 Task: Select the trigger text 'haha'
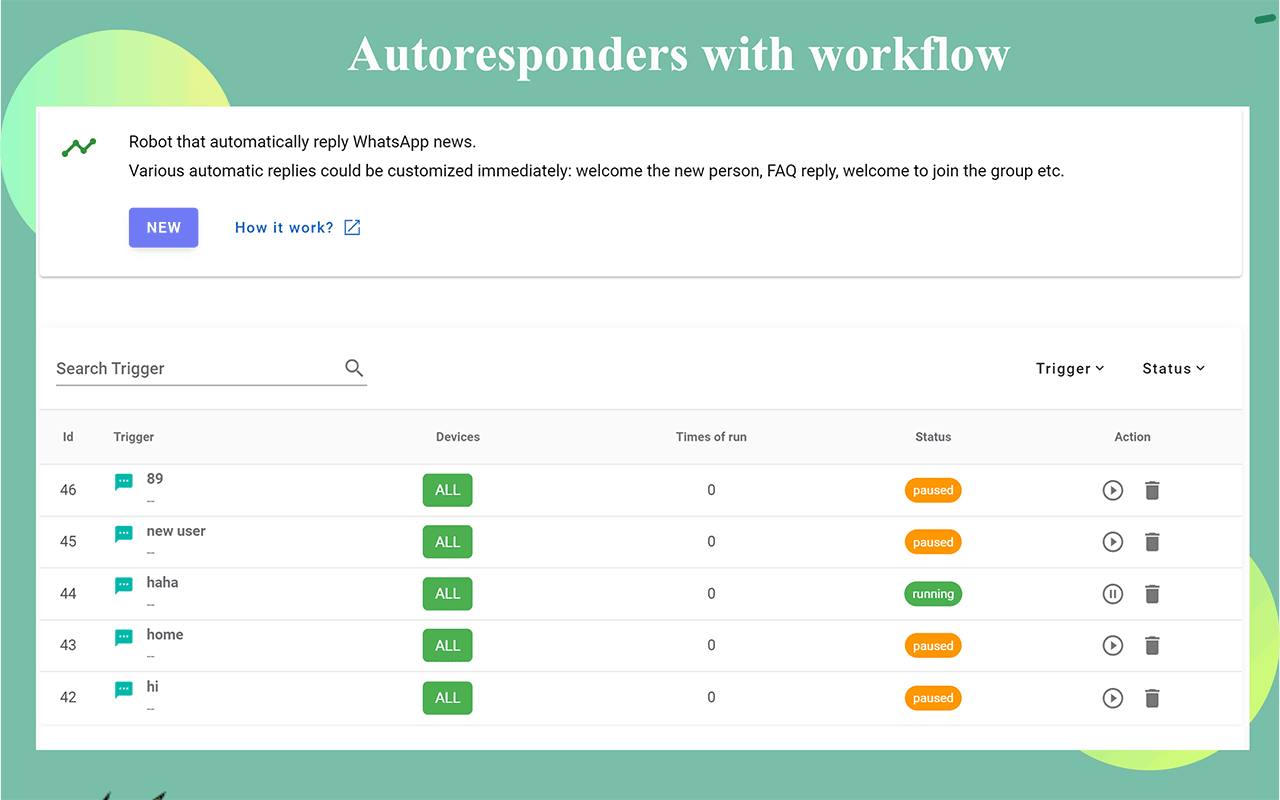click(162, 582)
